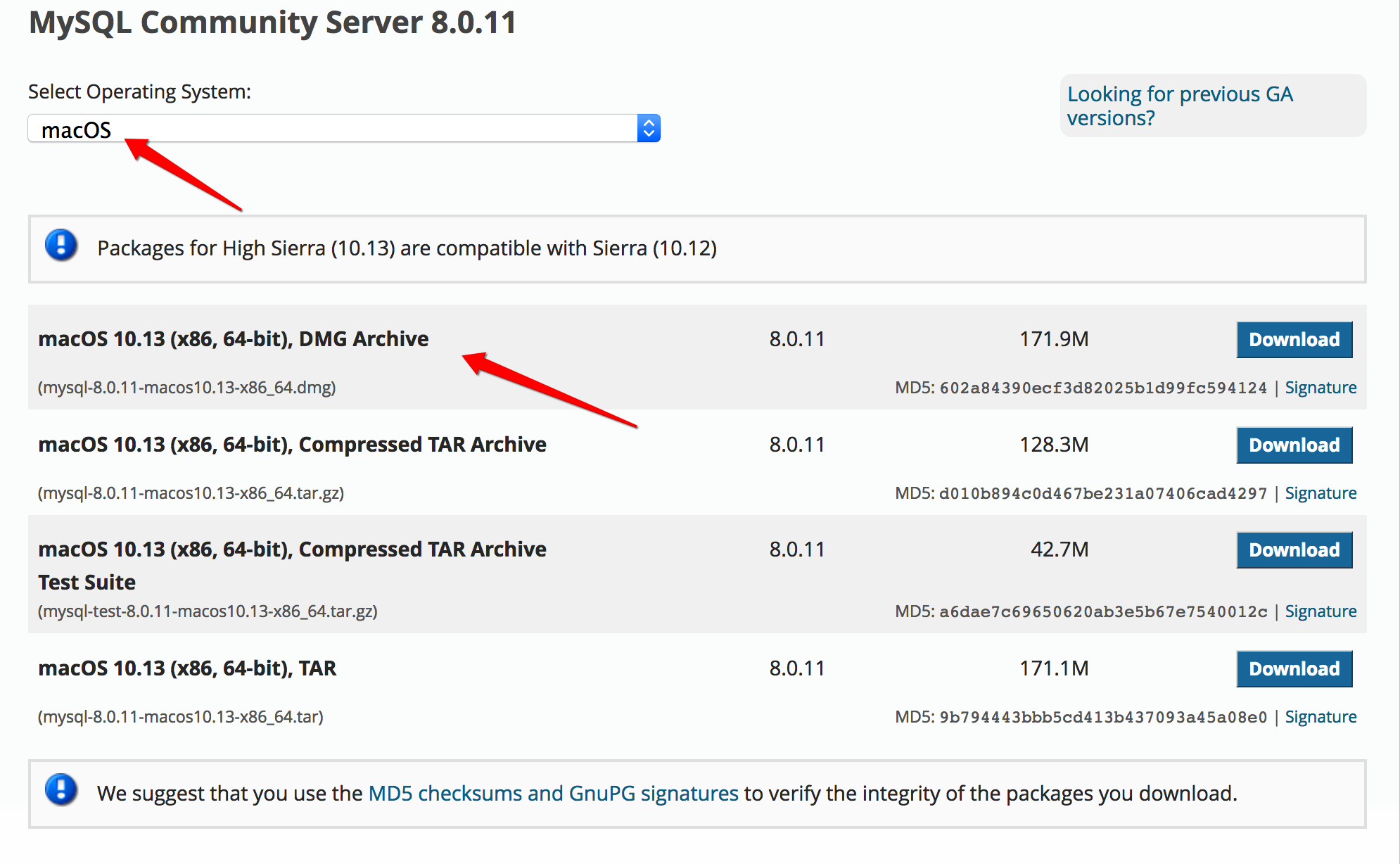1400x864 pixels.
Task: Click MD5 hash d010b894c0d467be231a07406cad4297
Action: tap(1103, 494)
